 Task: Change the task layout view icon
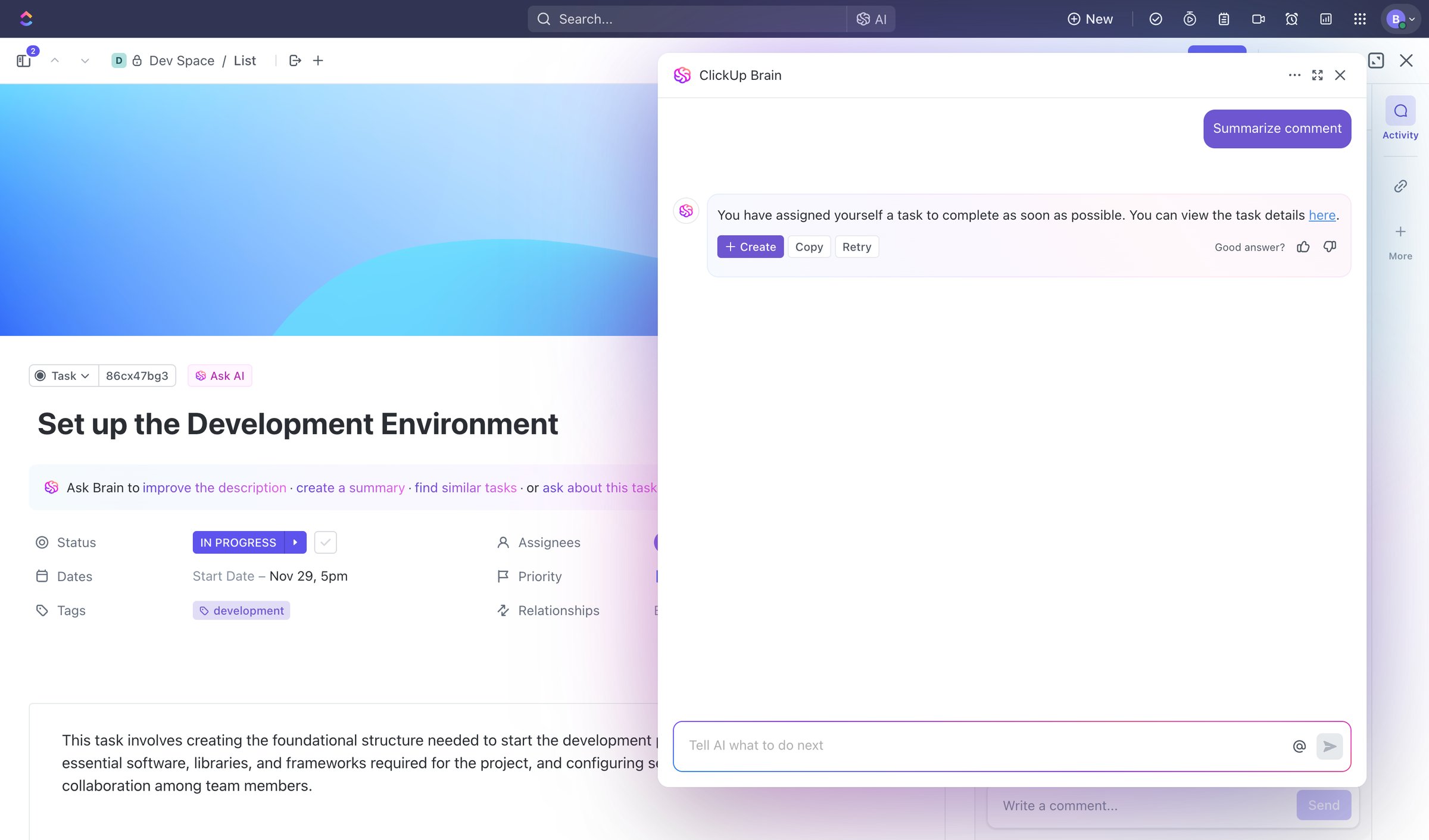click(1376, 60)
